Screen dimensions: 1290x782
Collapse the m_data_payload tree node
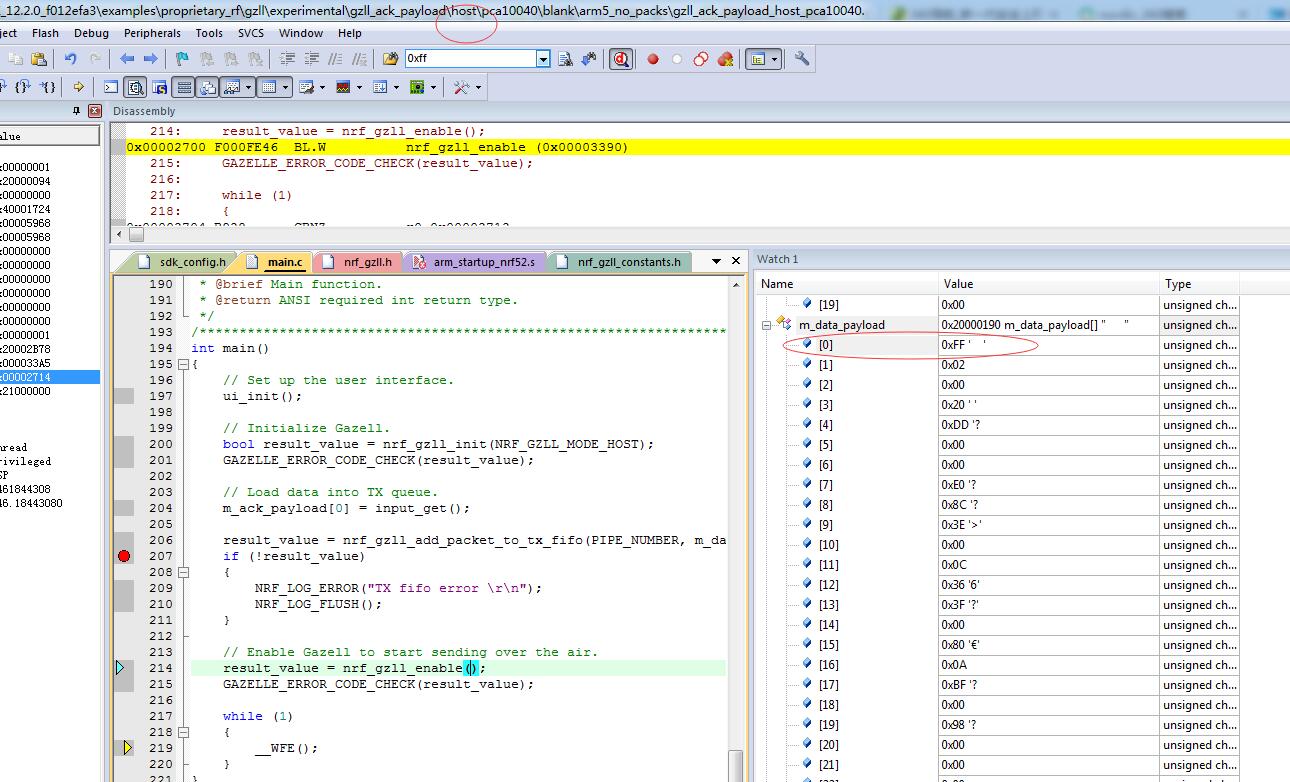(767, 324)
